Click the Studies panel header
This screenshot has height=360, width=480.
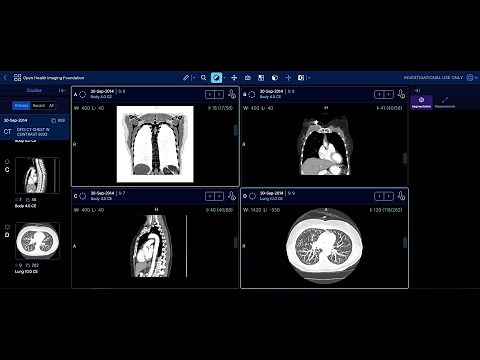click(x=34, y=90)
